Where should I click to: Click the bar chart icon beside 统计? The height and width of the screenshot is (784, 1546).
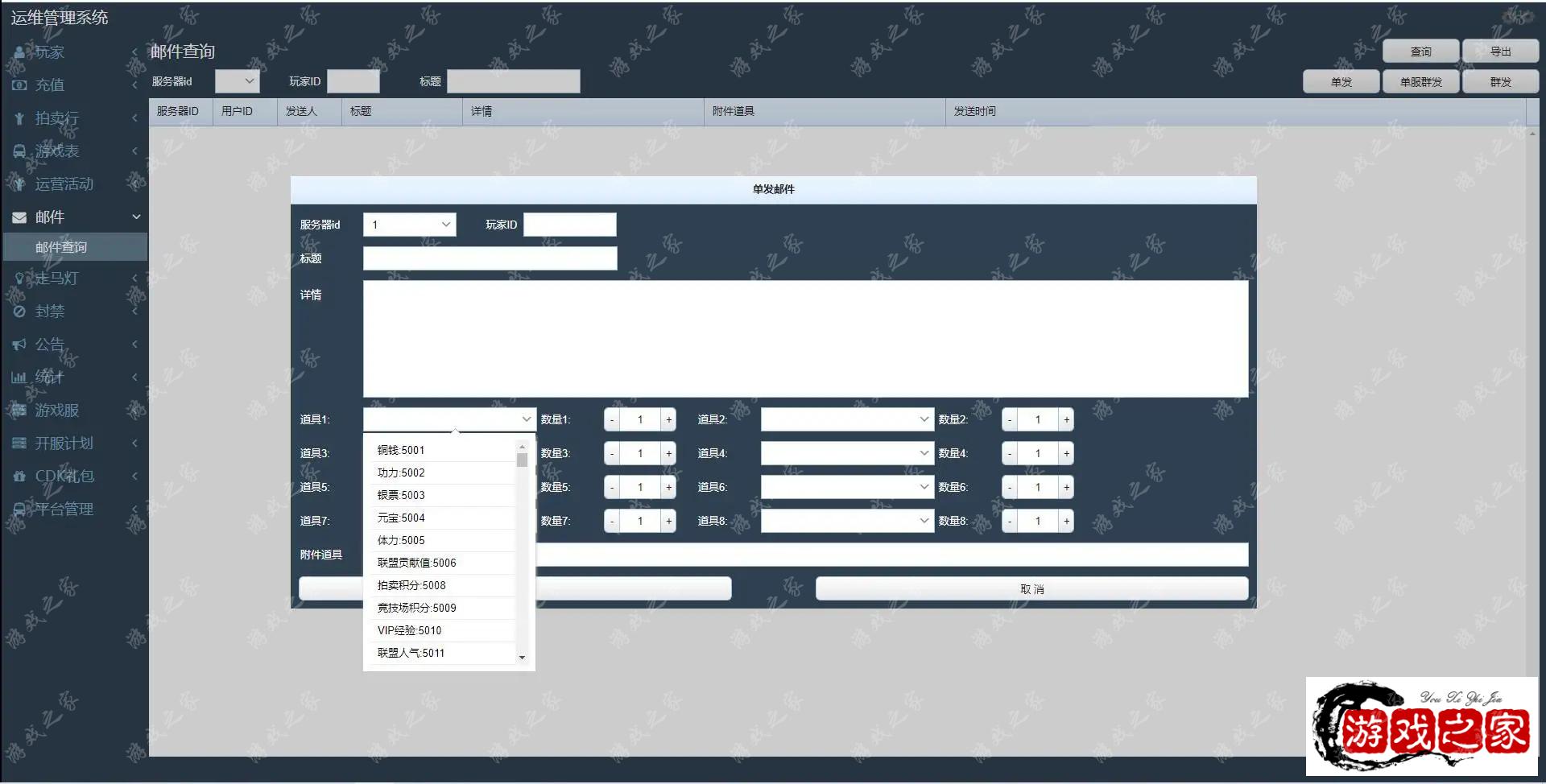(19, 378)
